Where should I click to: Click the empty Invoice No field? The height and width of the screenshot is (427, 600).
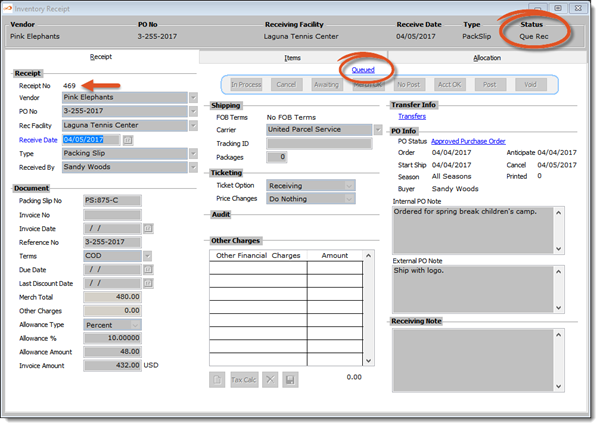click(112, 215)
